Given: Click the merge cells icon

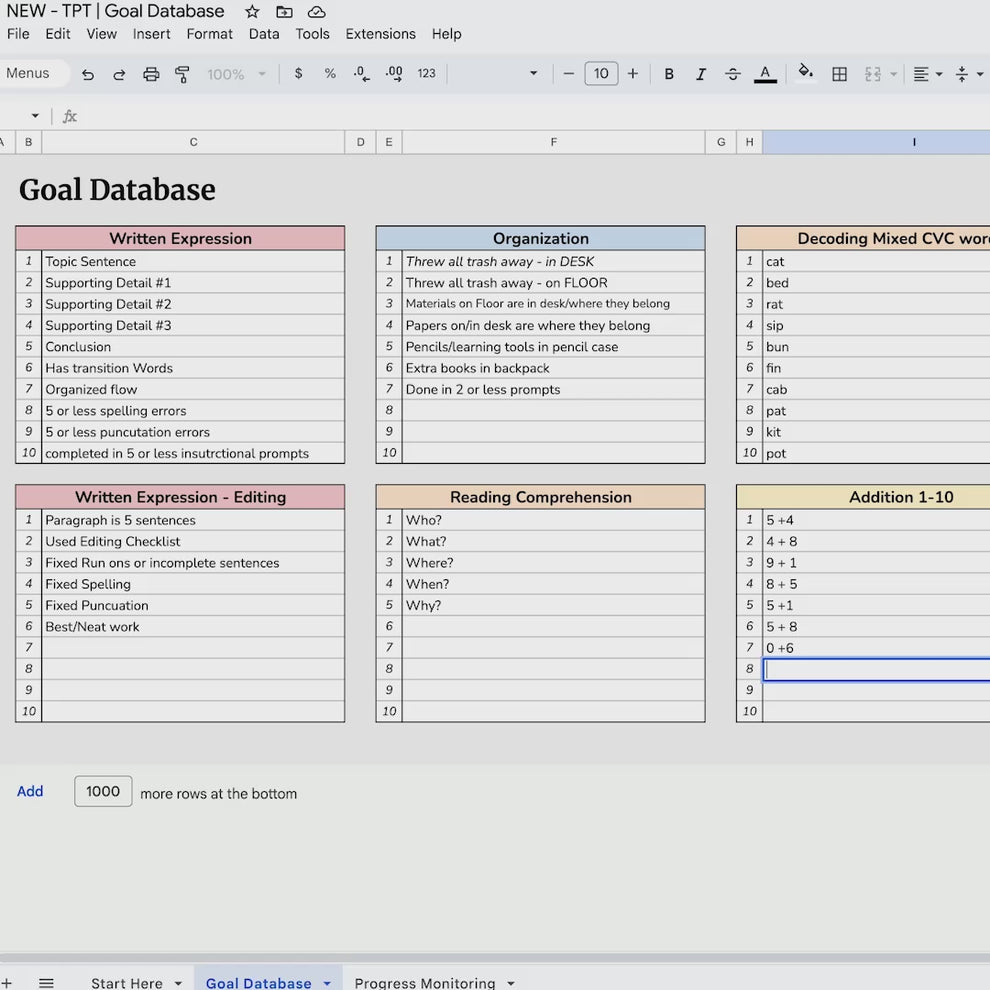Looking at the screenshot, I should (873, 75).
